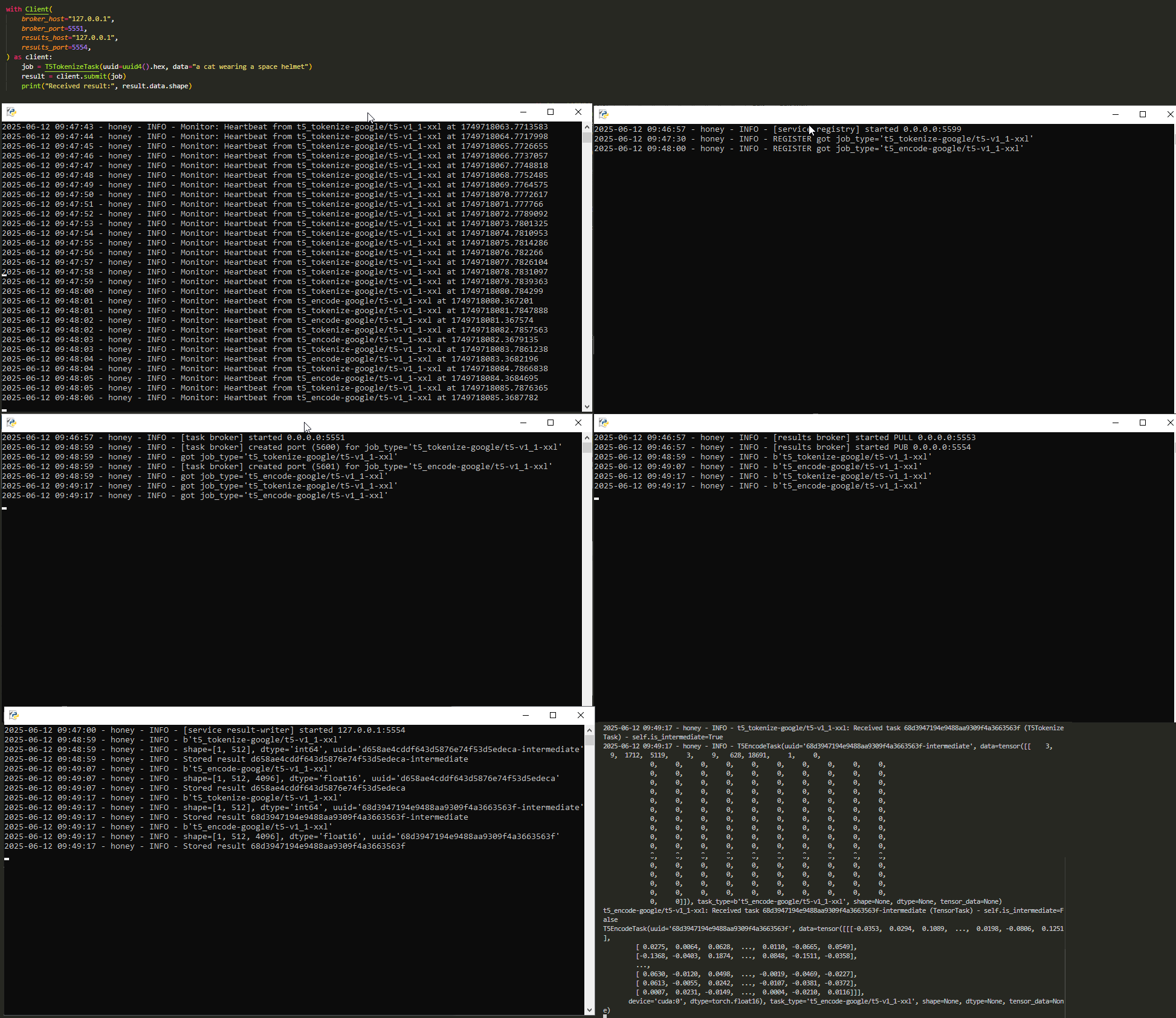The image size is (1176, 1018).
Task: Click the scroll-down arrow in the result-writer window
Action: tap(589, 1010)
